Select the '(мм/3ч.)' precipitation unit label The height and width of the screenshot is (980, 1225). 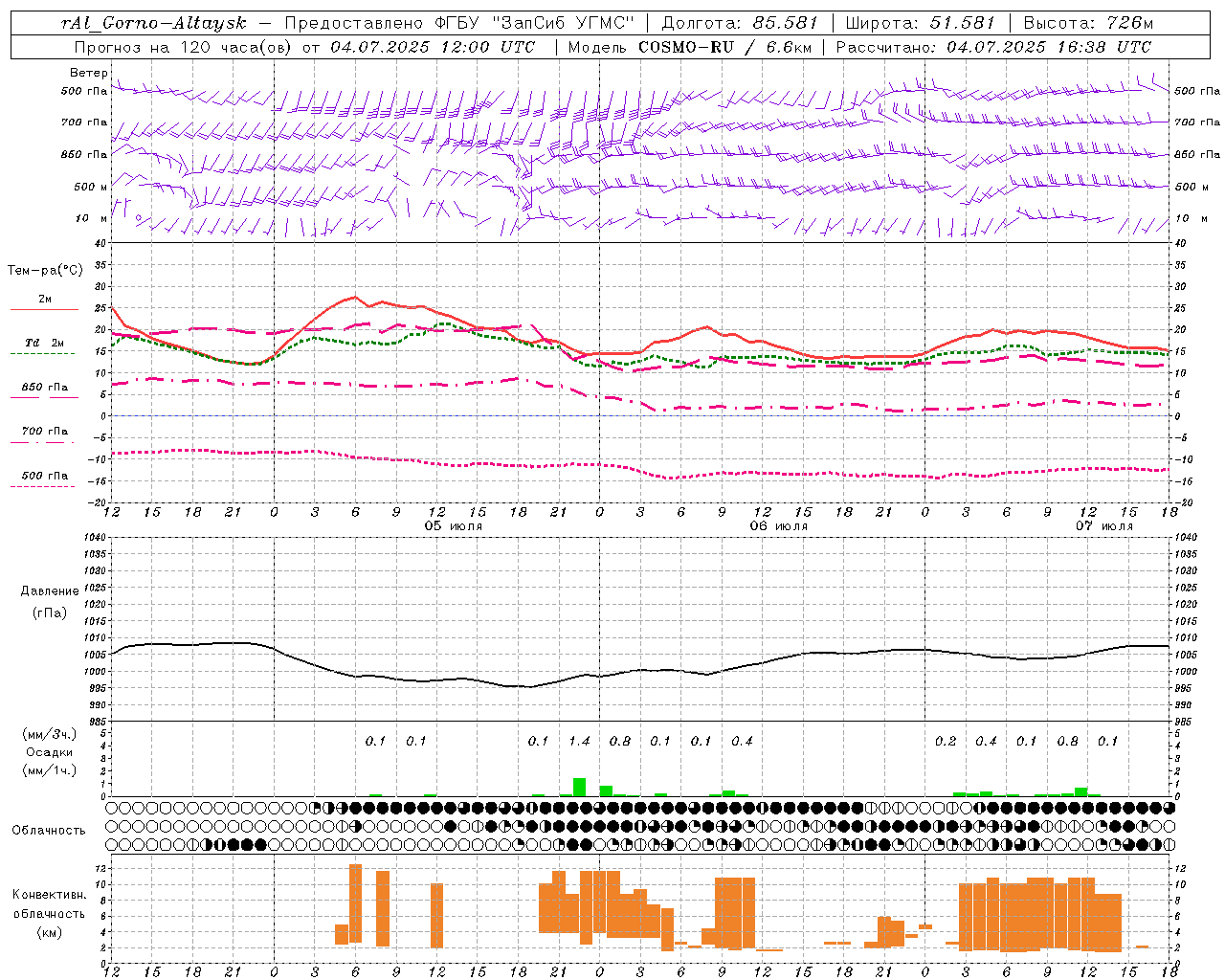[x=50, y=734]
